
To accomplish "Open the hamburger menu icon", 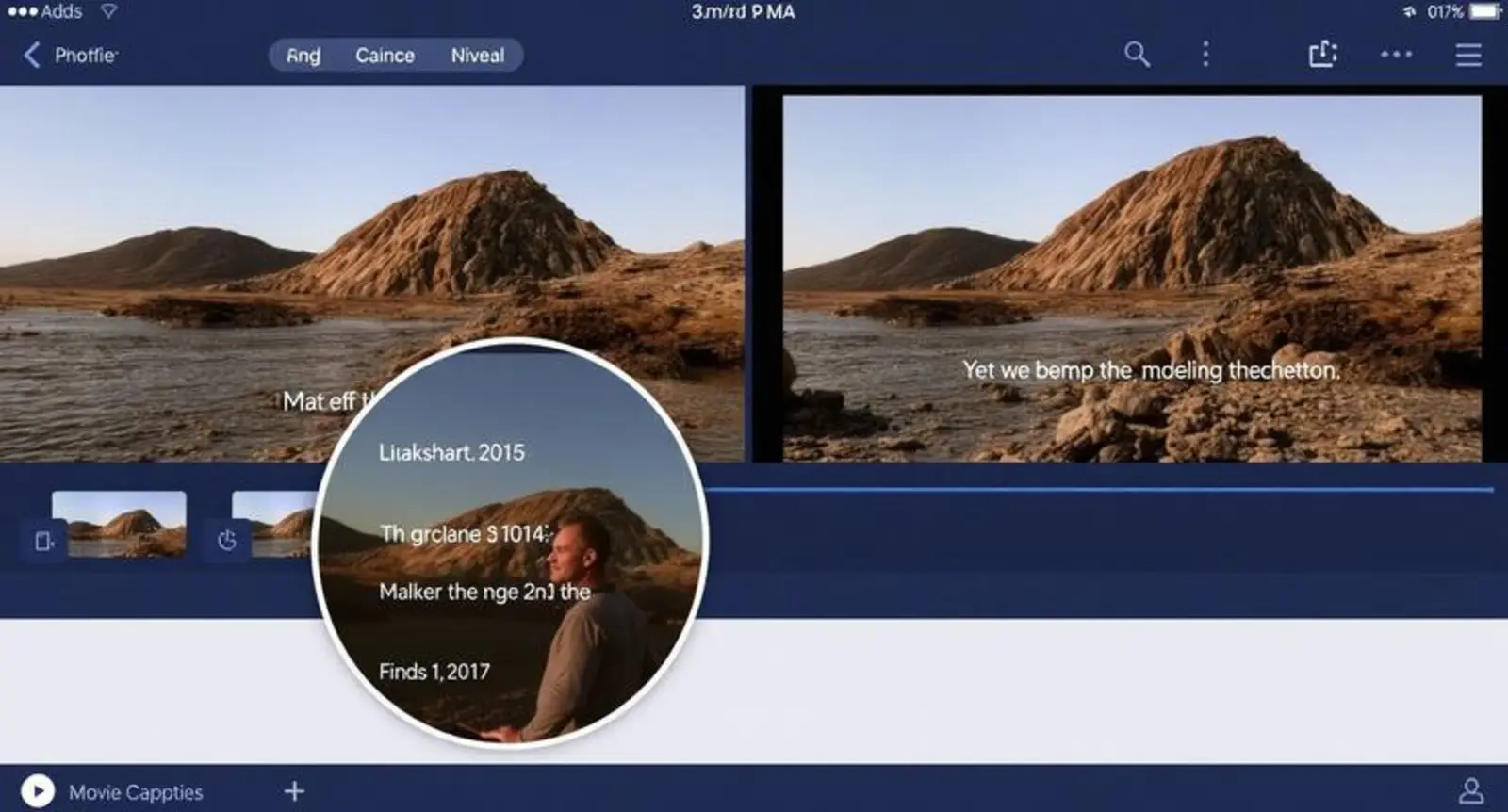I will pyautogui.click(x=1468, y=55).
